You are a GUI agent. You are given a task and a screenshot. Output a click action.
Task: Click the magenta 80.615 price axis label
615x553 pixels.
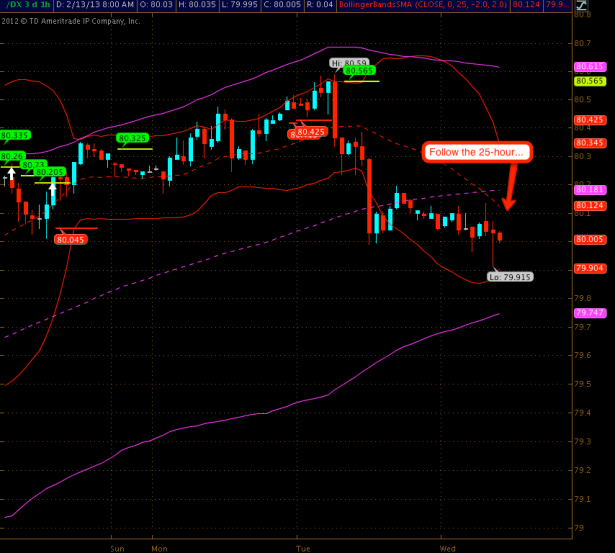coord(587,66)
